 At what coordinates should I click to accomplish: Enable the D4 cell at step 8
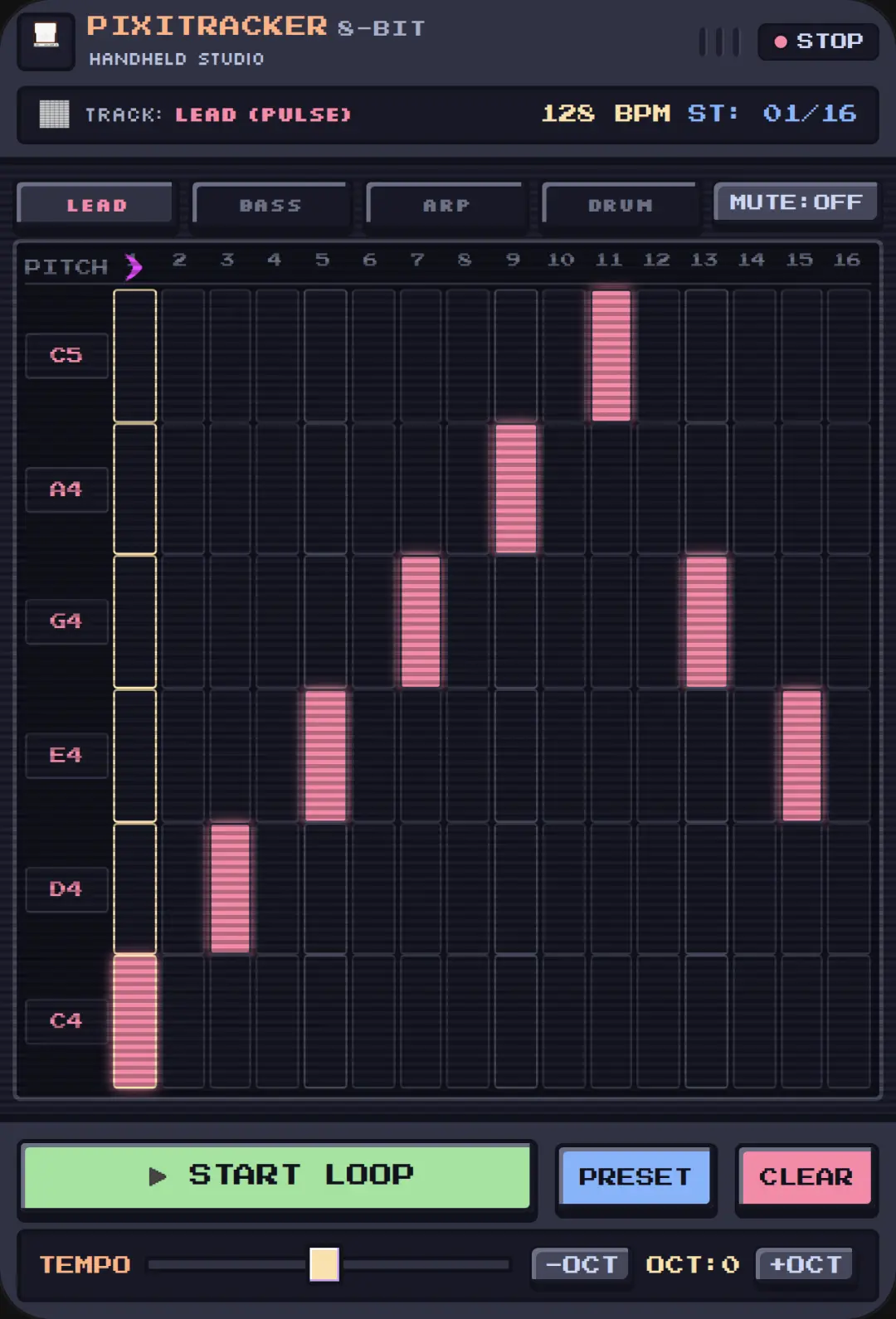468,888
